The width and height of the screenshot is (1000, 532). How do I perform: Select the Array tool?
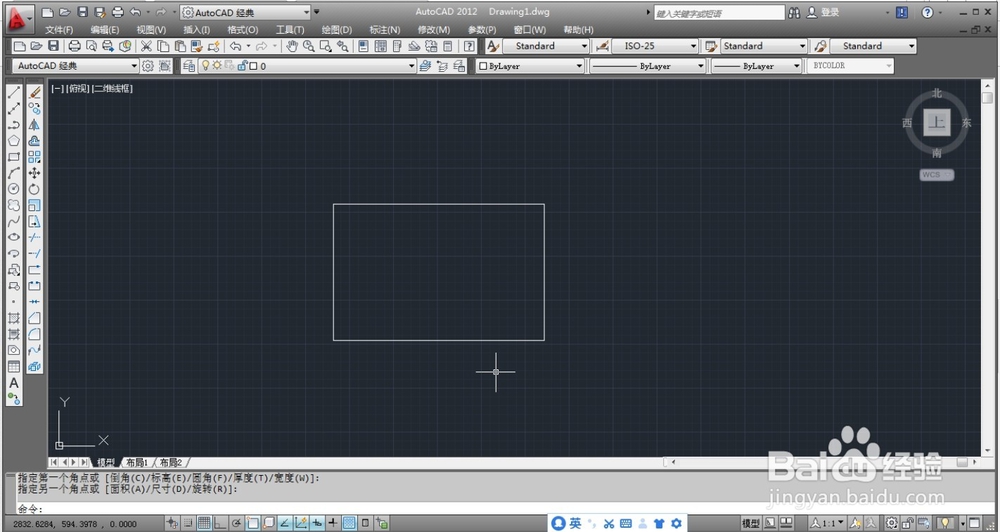pyautogui.click(x=34, y=157)
